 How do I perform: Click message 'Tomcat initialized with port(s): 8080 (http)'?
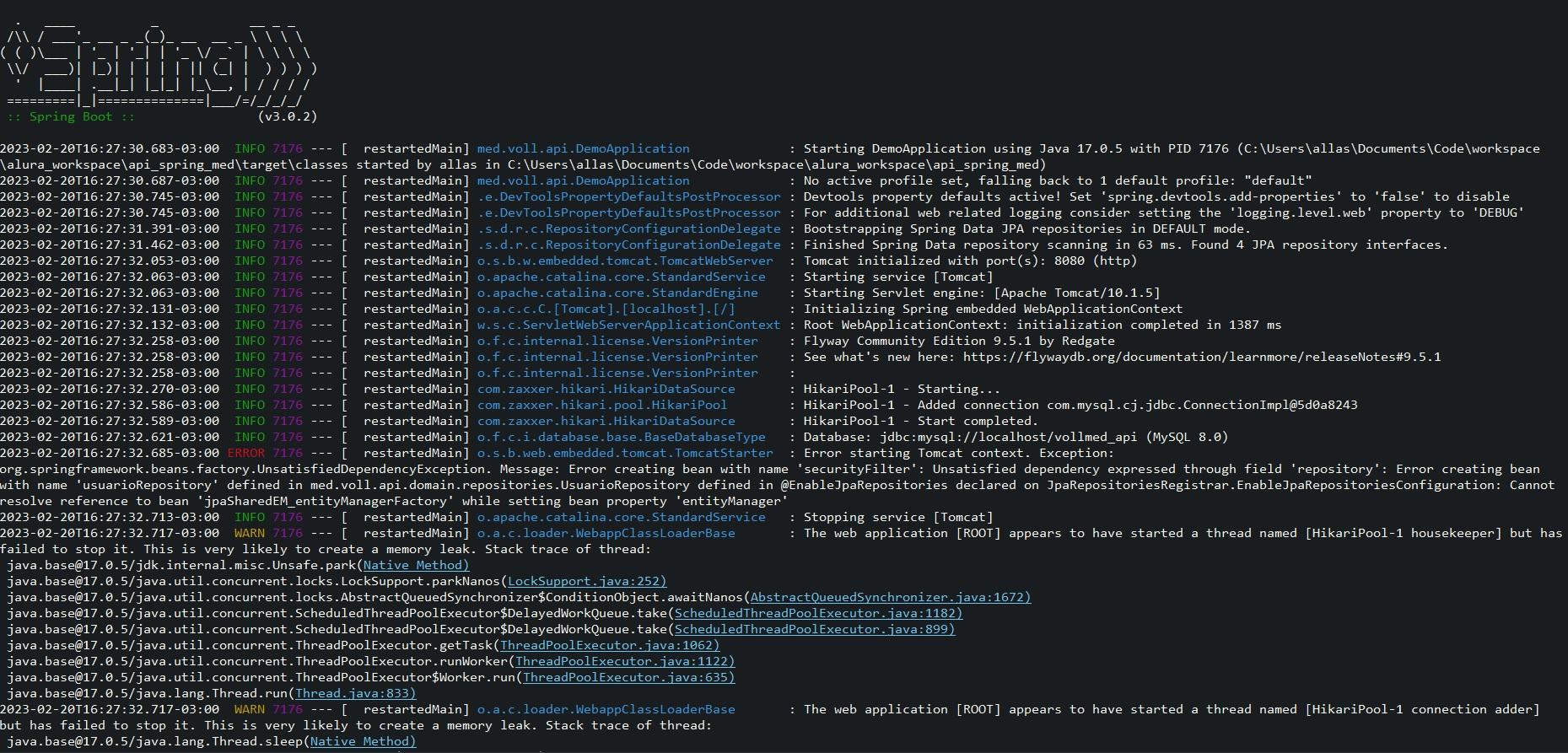970,261
